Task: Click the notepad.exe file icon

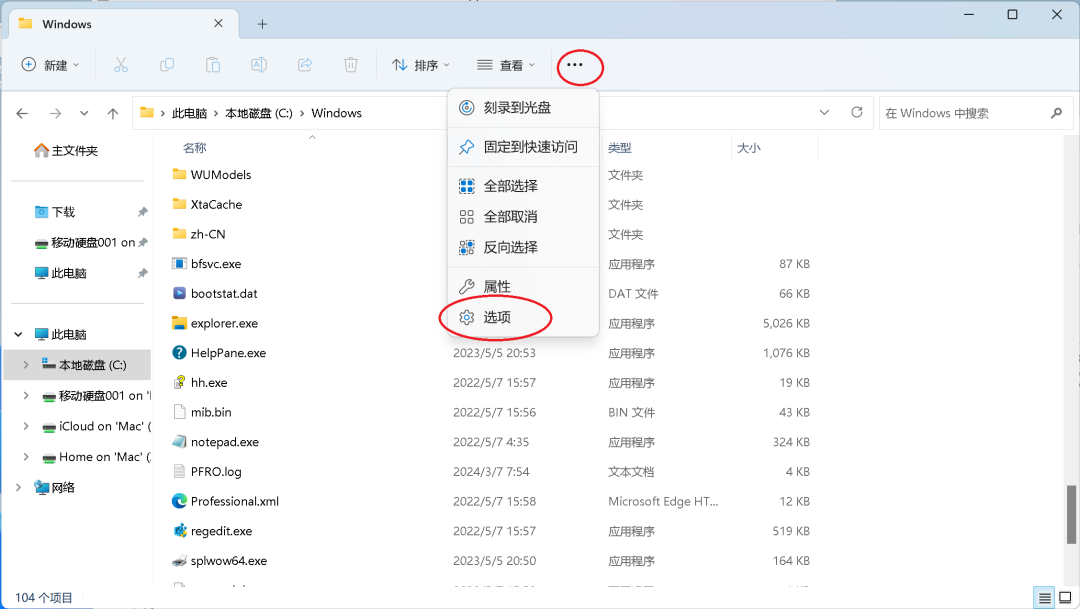Action: click(x=179, y=442)
